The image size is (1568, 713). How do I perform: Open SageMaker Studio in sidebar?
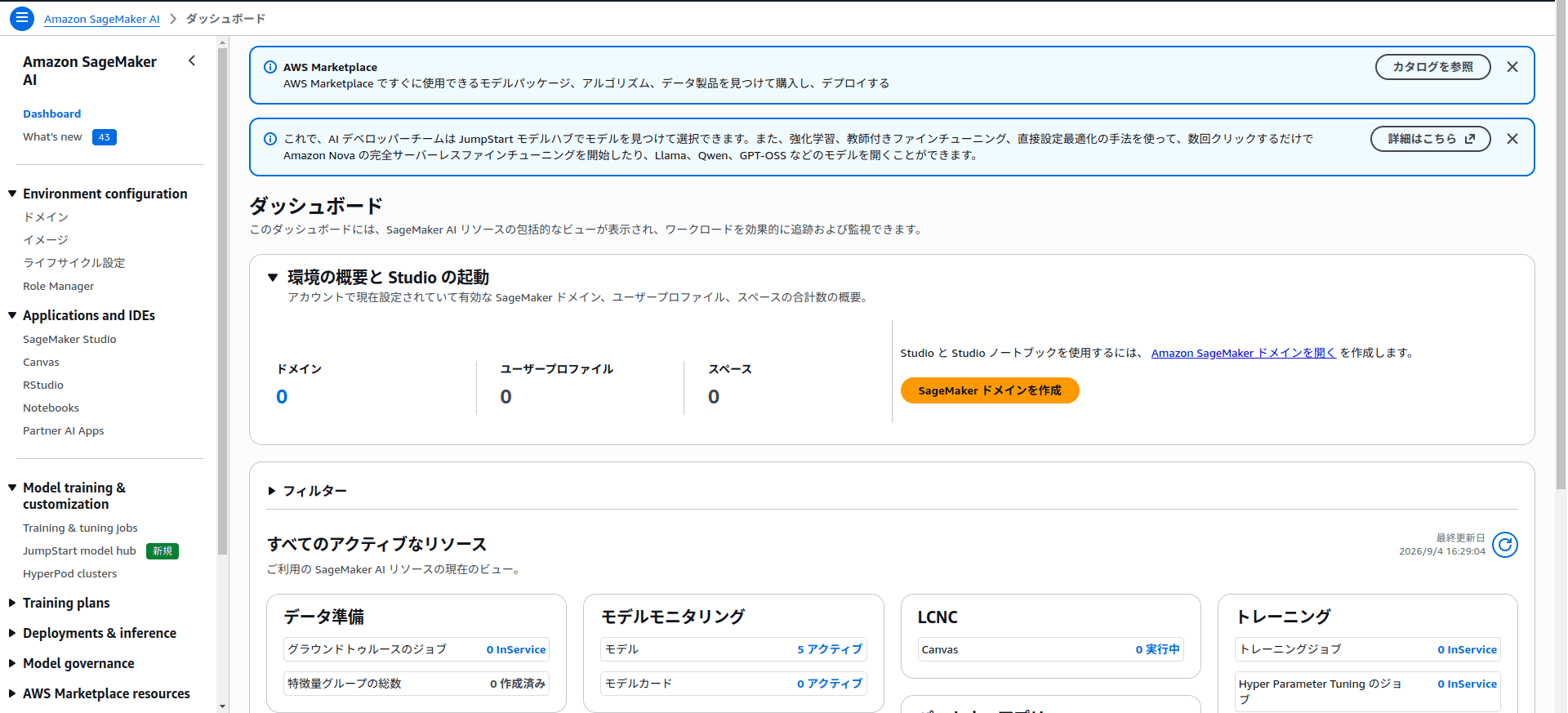click(x=69, y=340)
